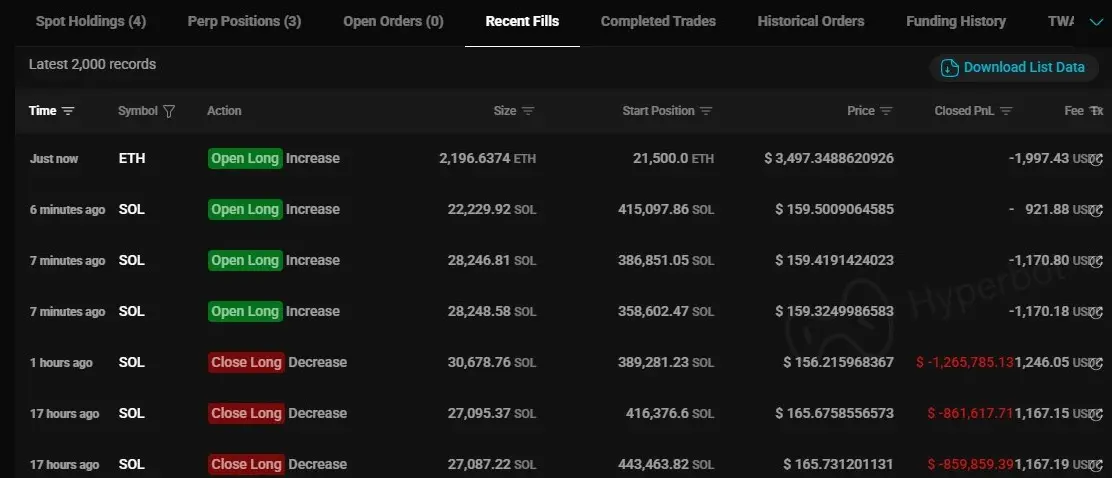Select the size 28,246.81 SOL

coord(491,260)
